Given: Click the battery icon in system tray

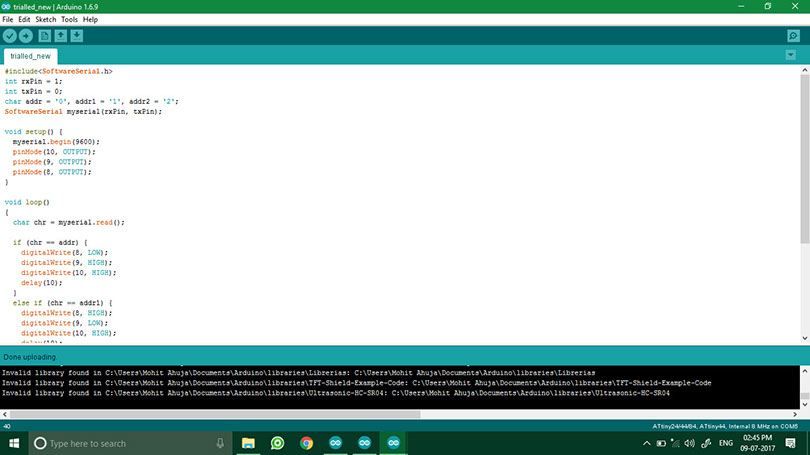Looking at the screenshot, I should (x=661, y=444).
